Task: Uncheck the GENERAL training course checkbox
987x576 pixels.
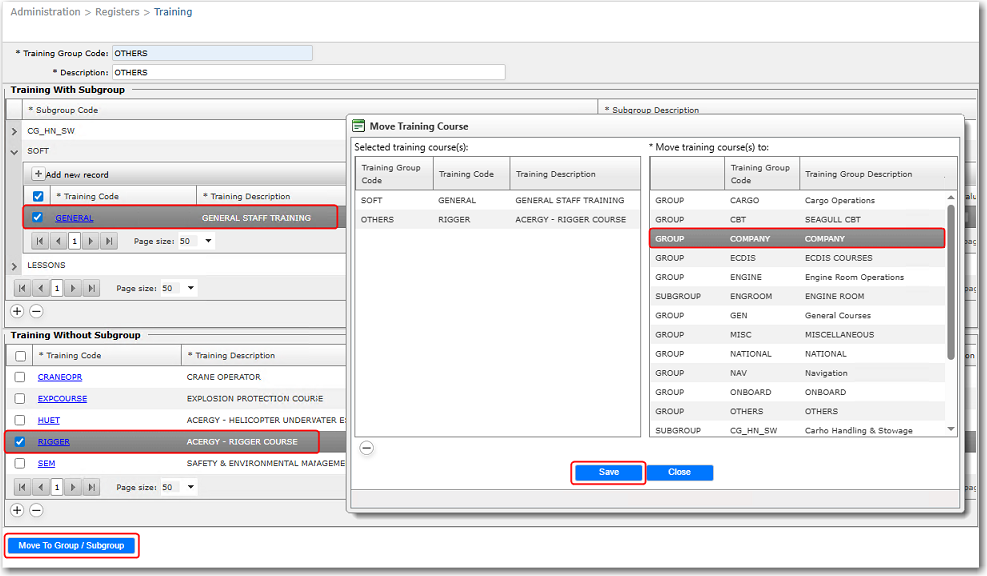Action: [38, 217]
